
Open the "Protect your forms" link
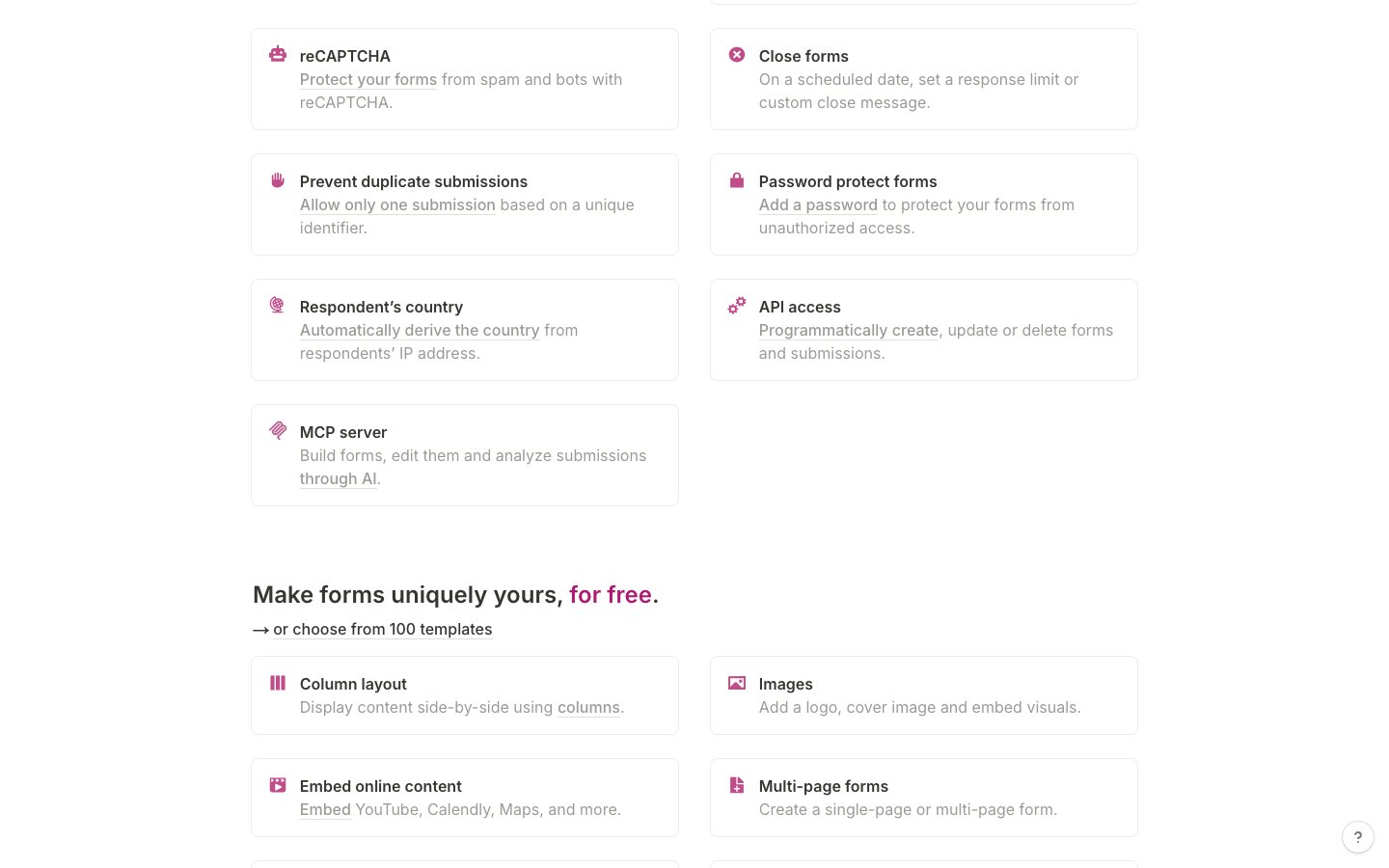click(368, 80)
